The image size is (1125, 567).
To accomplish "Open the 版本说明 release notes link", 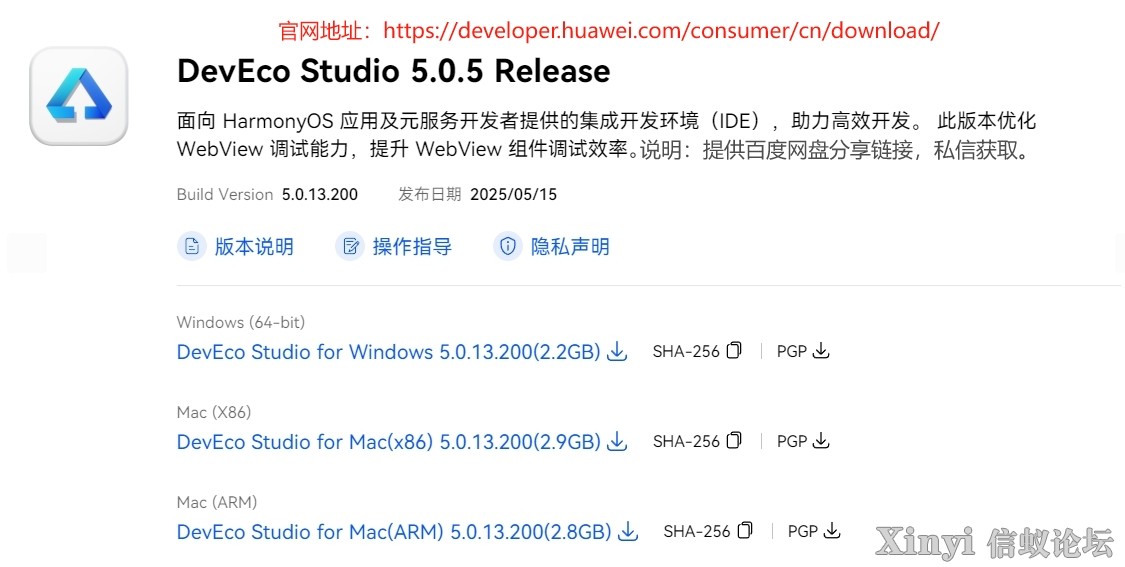I will (254, 246).
